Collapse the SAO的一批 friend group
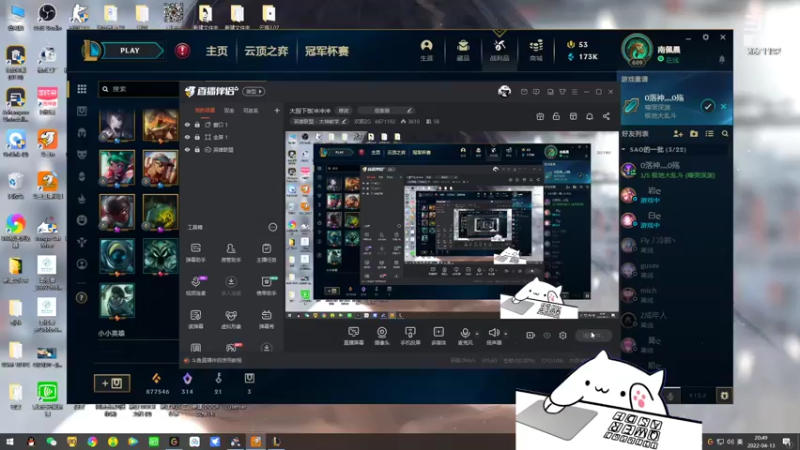 (623, 149)
